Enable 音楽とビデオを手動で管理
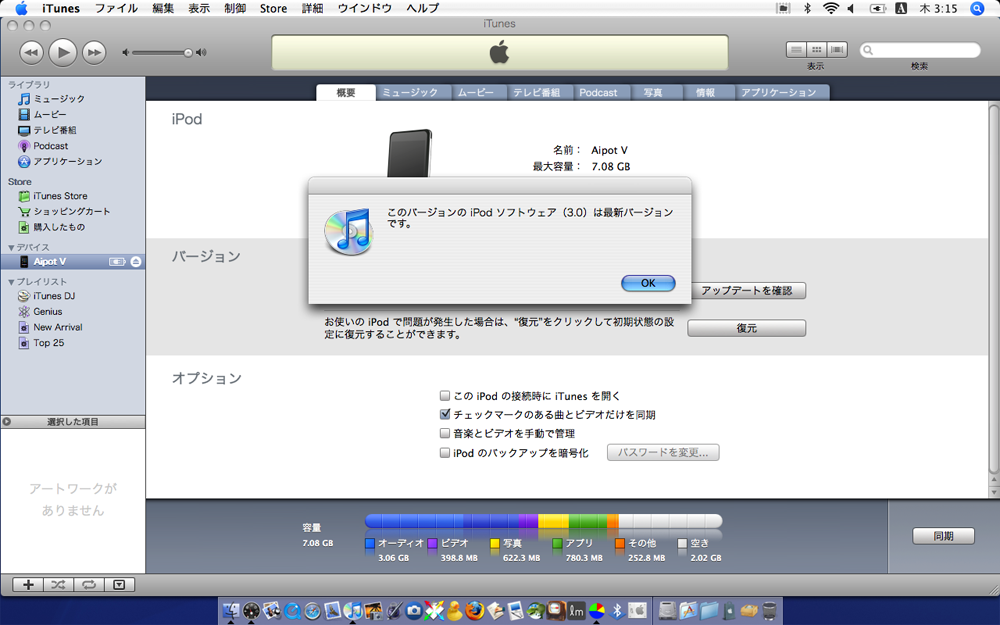 pos(445,434)
